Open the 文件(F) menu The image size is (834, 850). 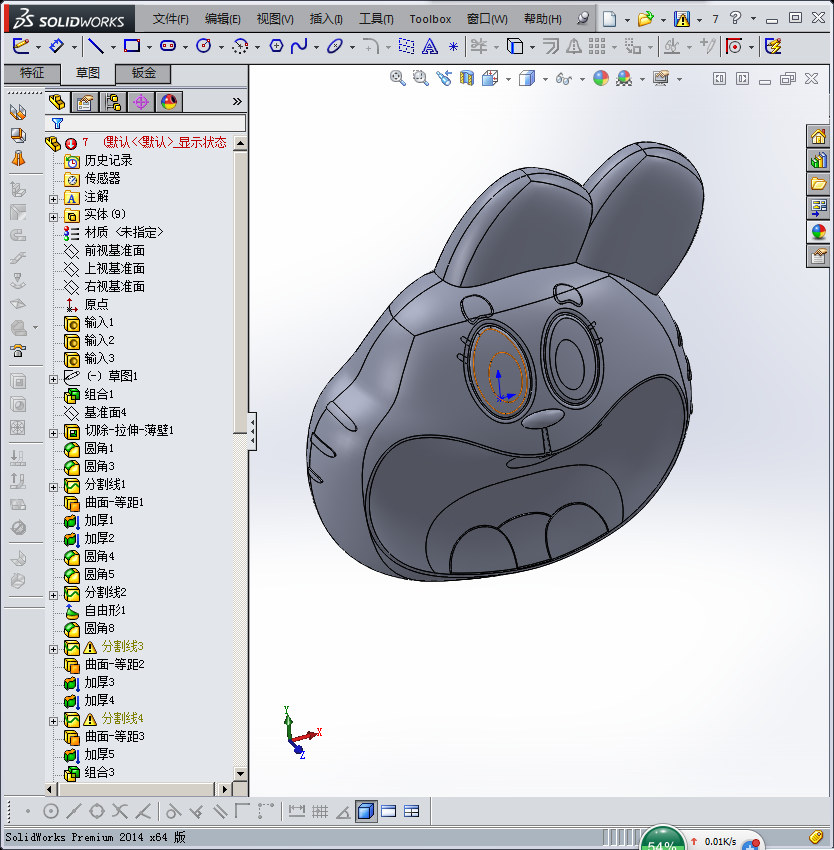[x=170, y=19]
